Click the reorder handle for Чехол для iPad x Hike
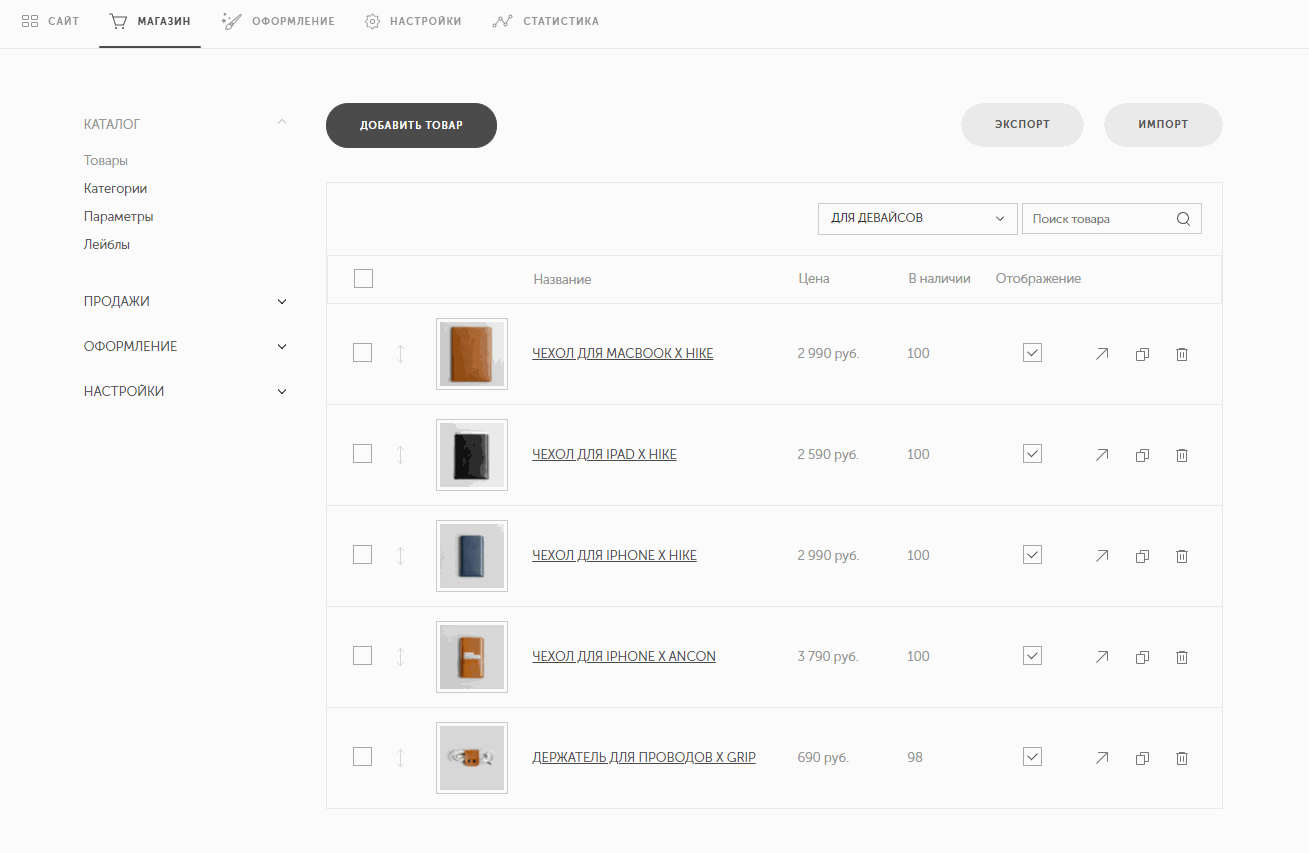This screenshot has height=853, width=1309. tap(400, 455)
